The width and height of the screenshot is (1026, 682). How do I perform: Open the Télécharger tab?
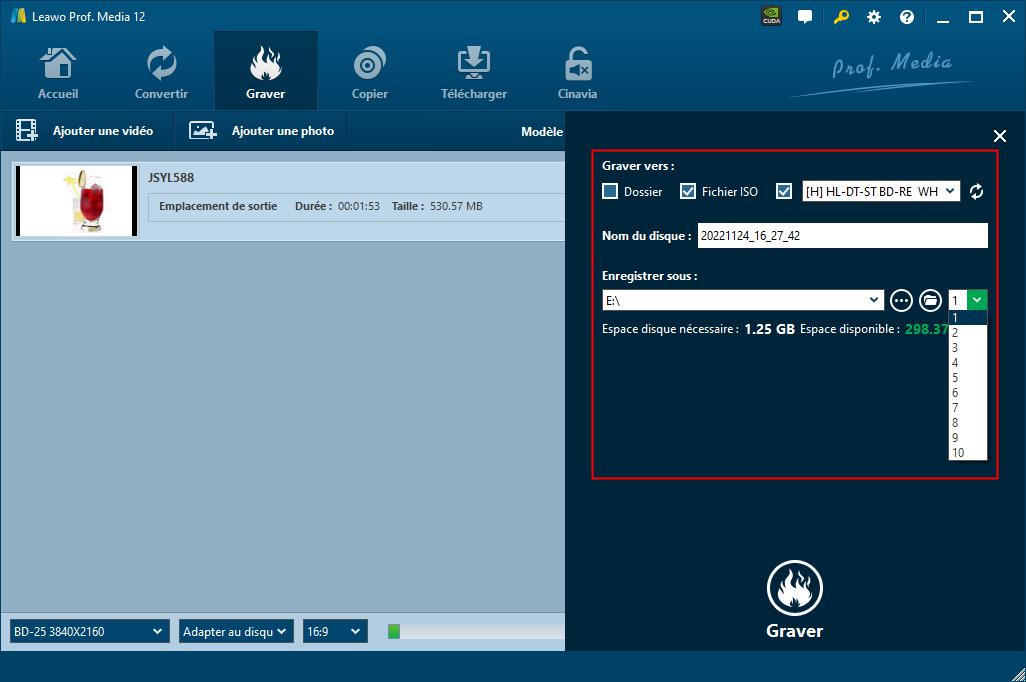[x=473, y=72]
